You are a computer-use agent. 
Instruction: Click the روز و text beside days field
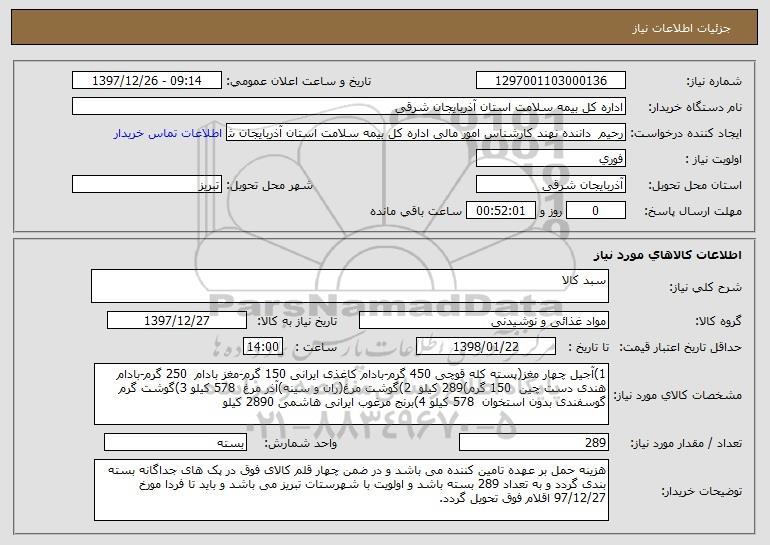[x=550, y=212]
